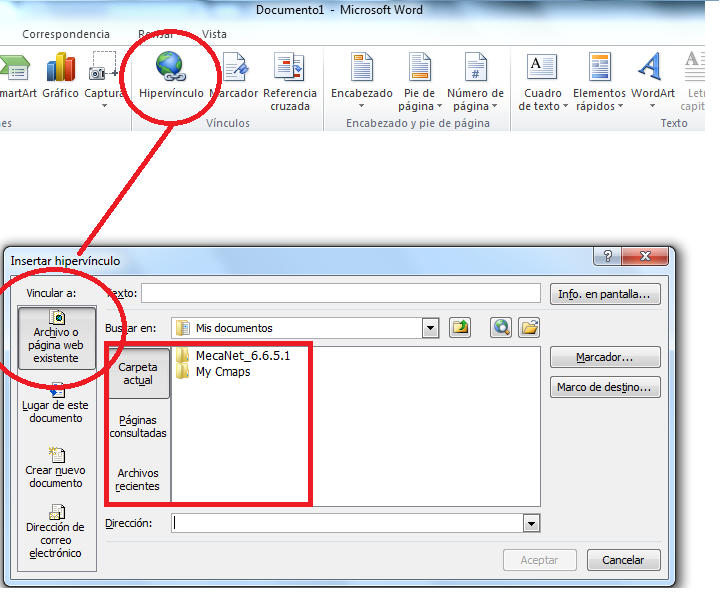The image size is (720, 606).
Task: Click the Marco de destino button
Action: 605,387
